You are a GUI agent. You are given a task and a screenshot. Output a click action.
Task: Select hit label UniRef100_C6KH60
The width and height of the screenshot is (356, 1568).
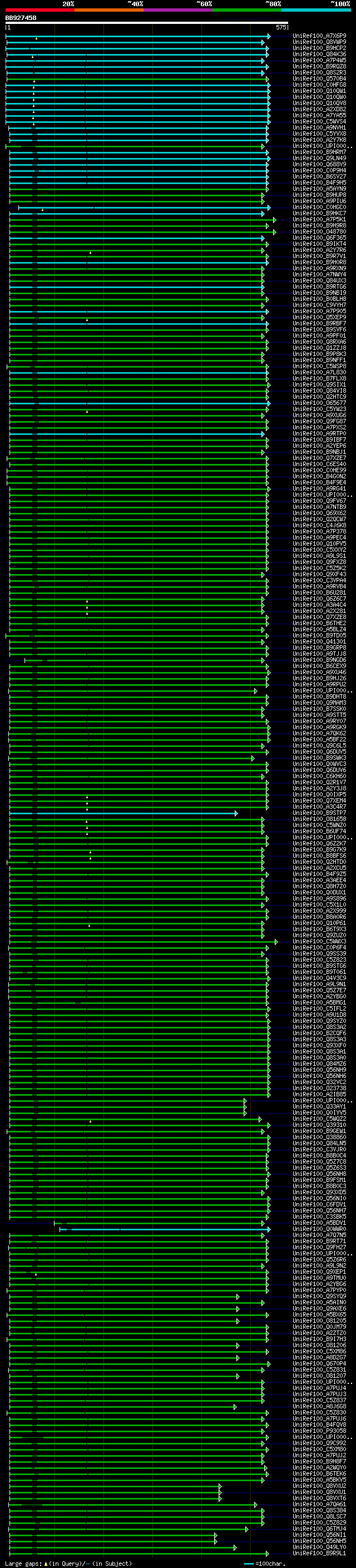(x=319, y=776)
